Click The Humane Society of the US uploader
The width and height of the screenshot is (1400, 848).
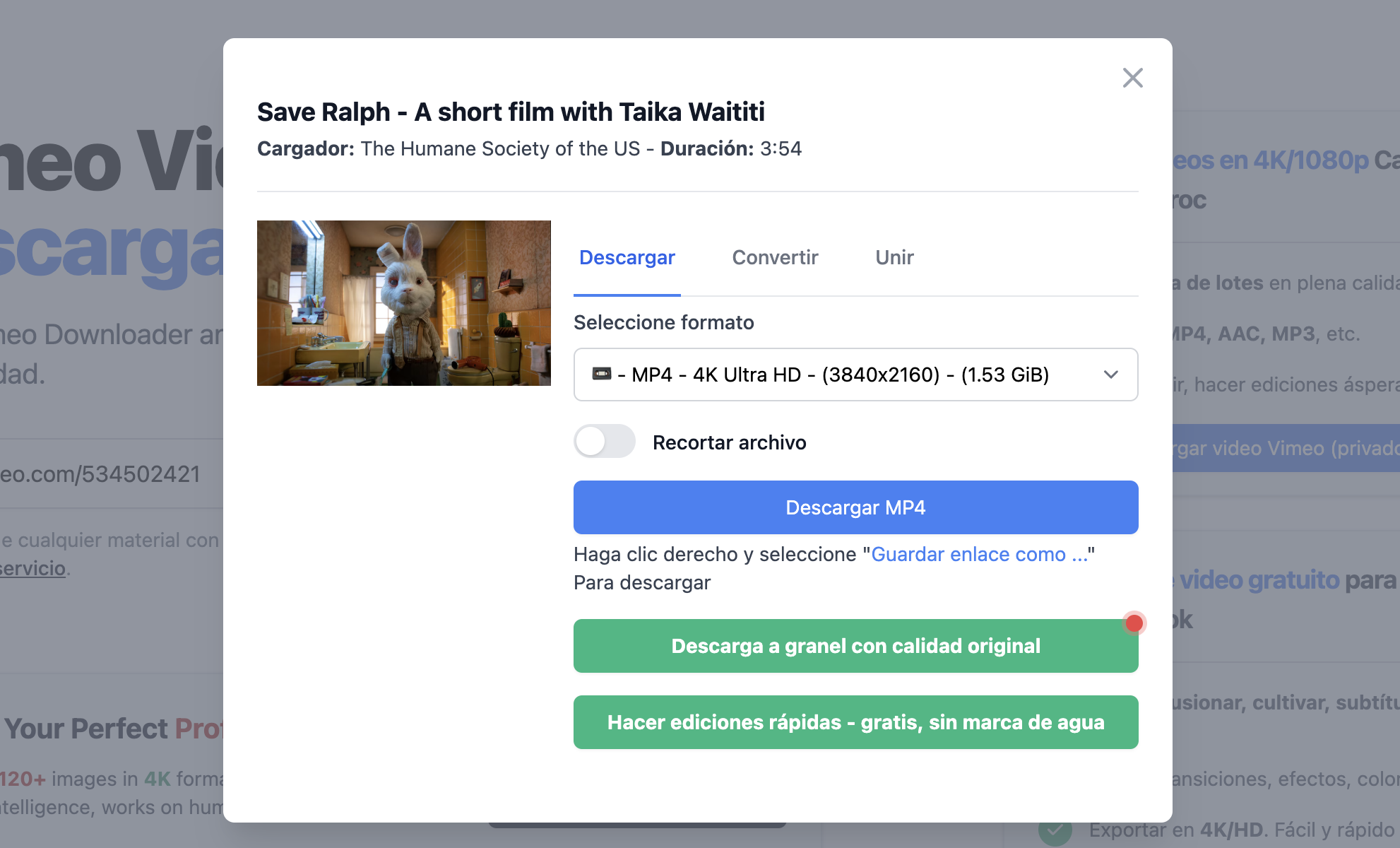(500, 149)
